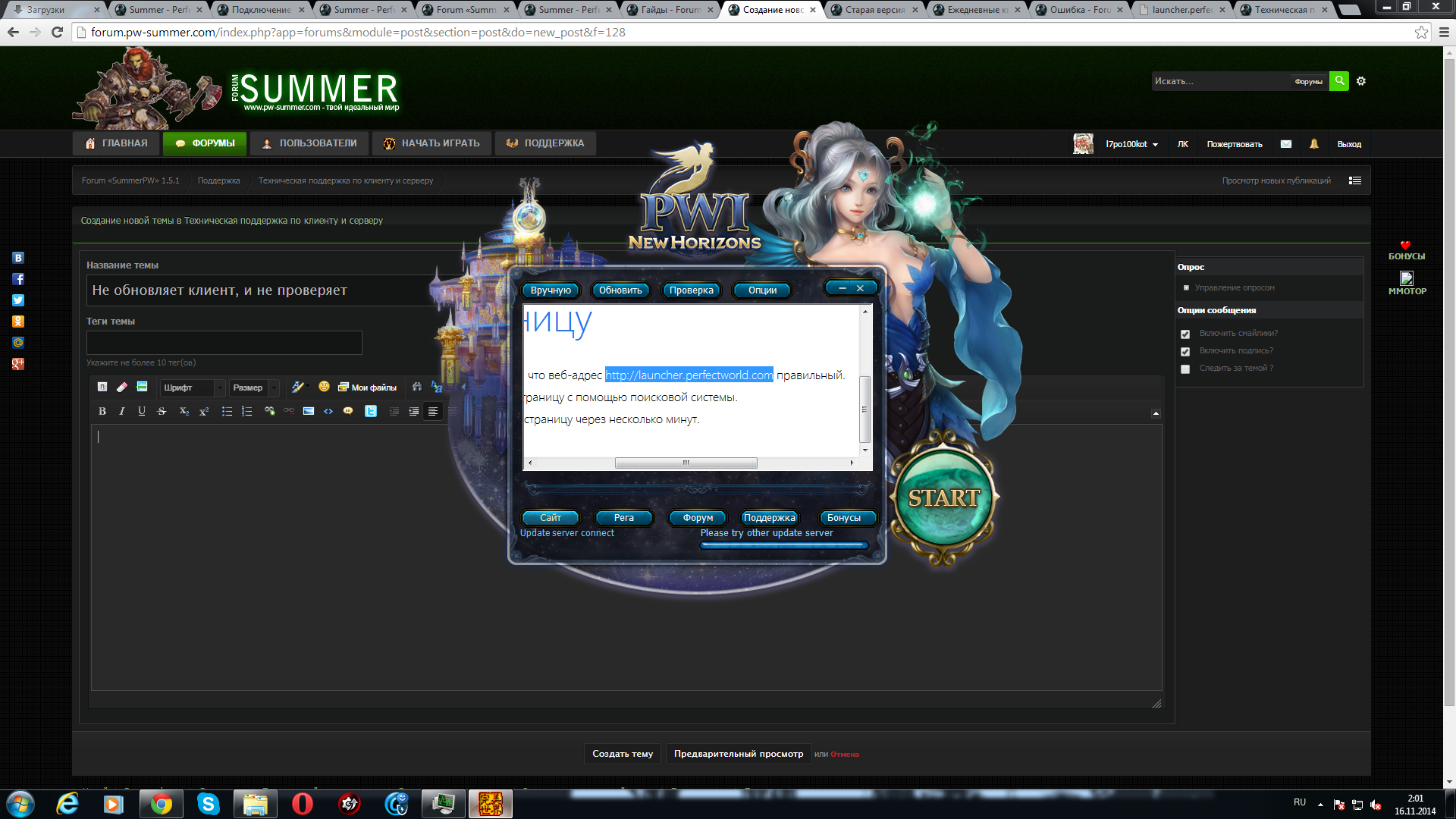
Task: Open the smiley emoticon picker
Action: point(324,387)
